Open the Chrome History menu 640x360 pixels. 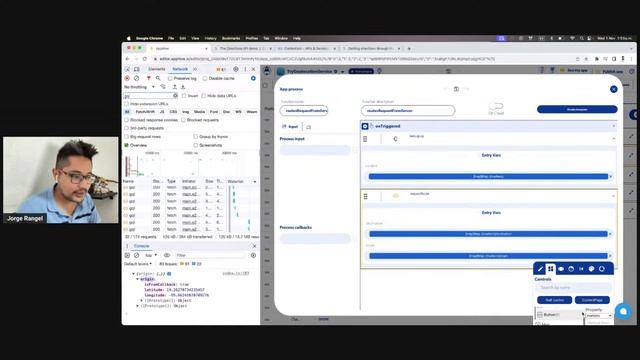(211, 38)
